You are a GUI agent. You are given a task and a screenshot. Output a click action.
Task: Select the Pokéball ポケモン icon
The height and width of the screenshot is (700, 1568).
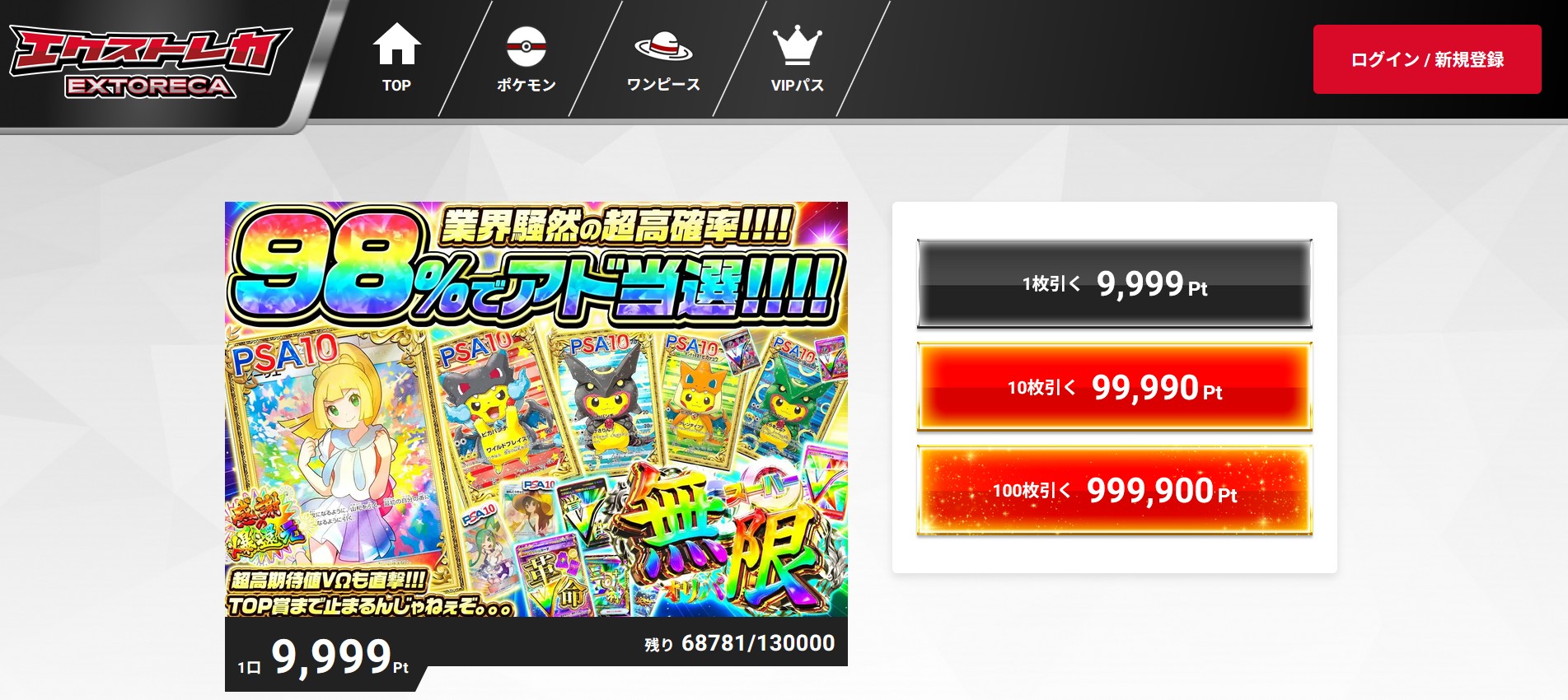526,46
